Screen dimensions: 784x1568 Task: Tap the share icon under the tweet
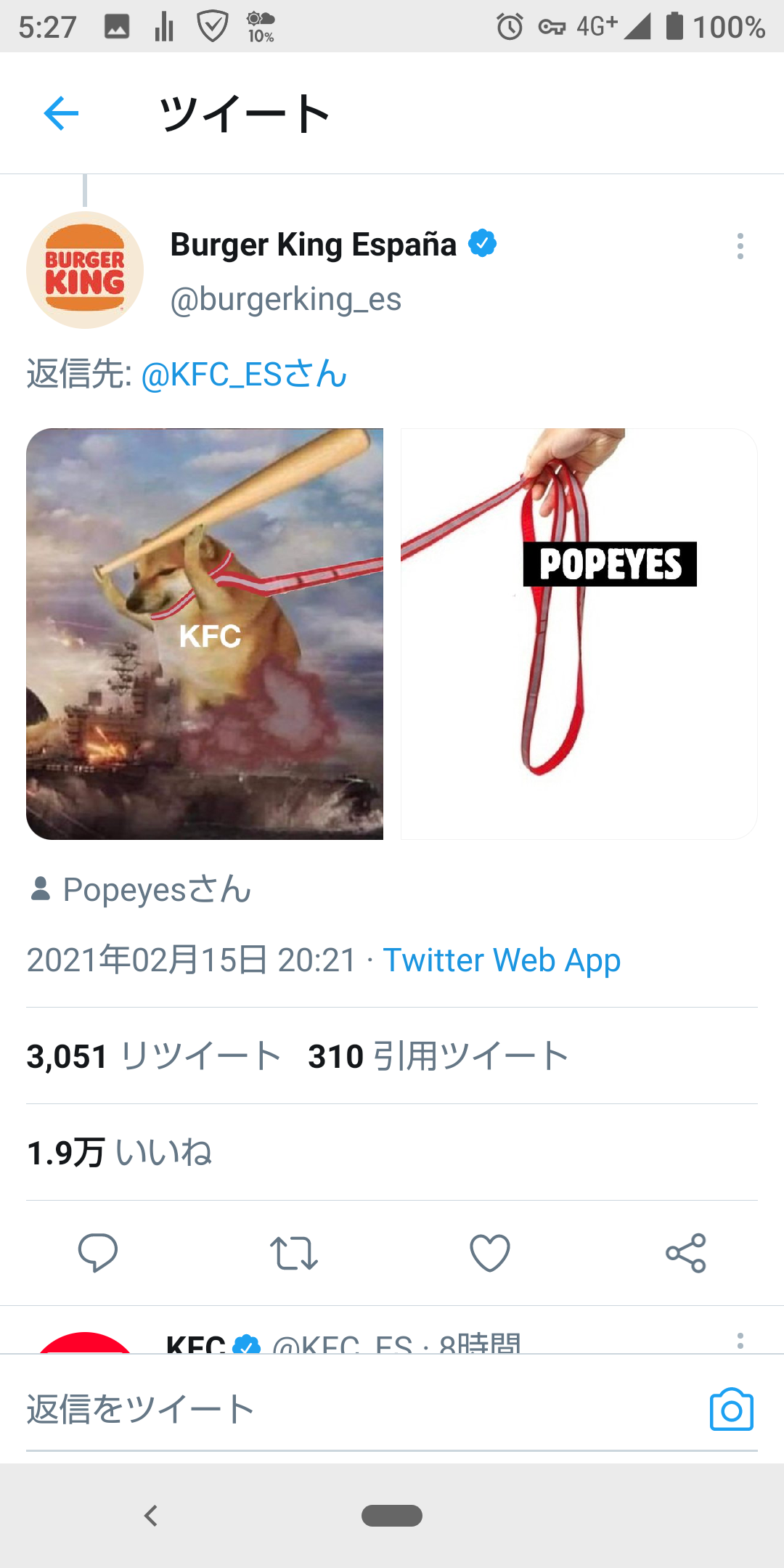pos(686,1253)
